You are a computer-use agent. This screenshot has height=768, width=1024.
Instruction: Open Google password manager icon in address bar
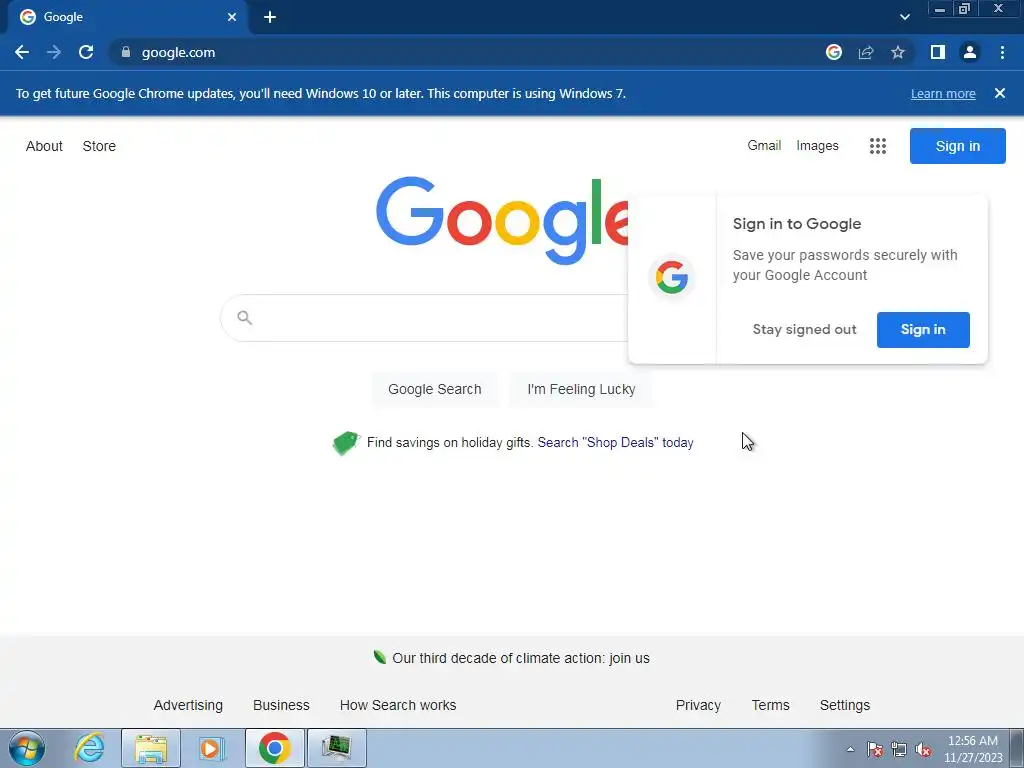833,52
